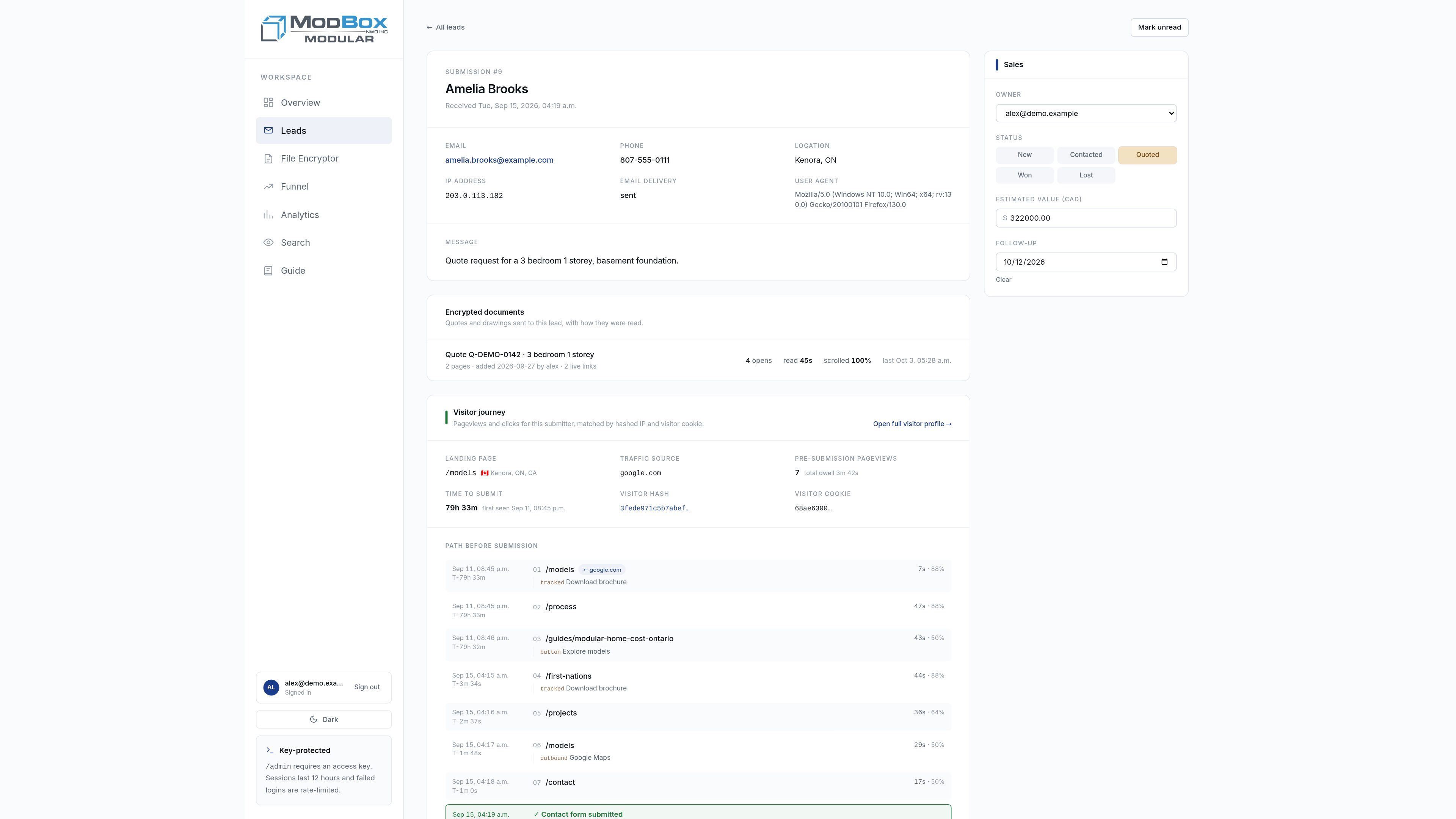Open the Overview page
The height and width of the screenshot is (819, 1456).
[324, 102]
